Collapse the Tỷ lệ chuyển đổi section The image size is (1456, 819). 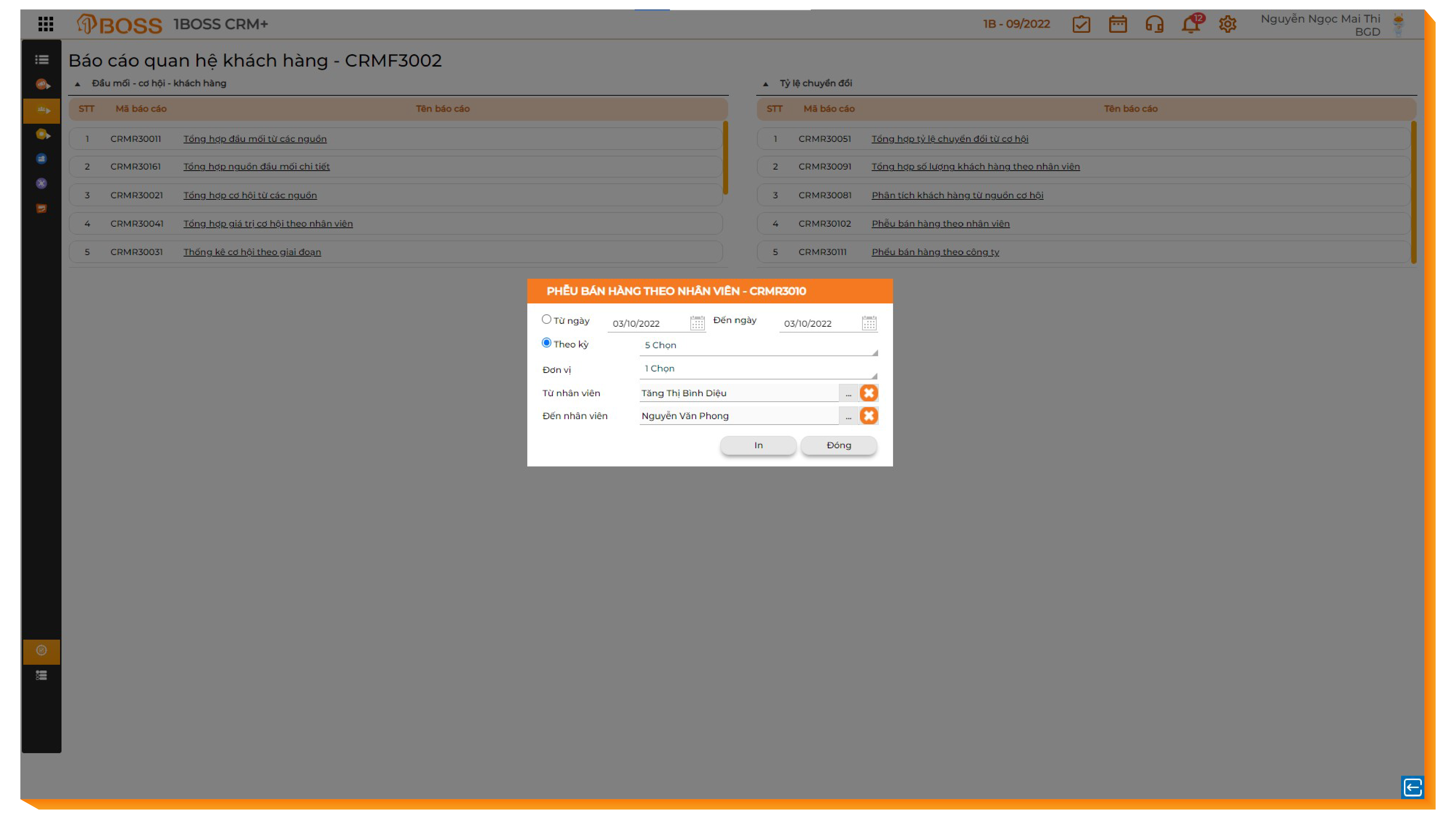coord(765,84)
